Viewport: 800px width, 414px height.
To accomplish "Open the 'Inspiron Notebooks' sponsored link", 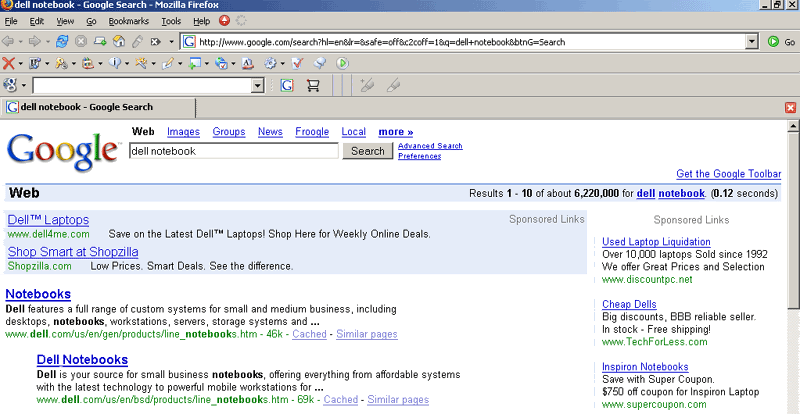I will pos(645,367).
